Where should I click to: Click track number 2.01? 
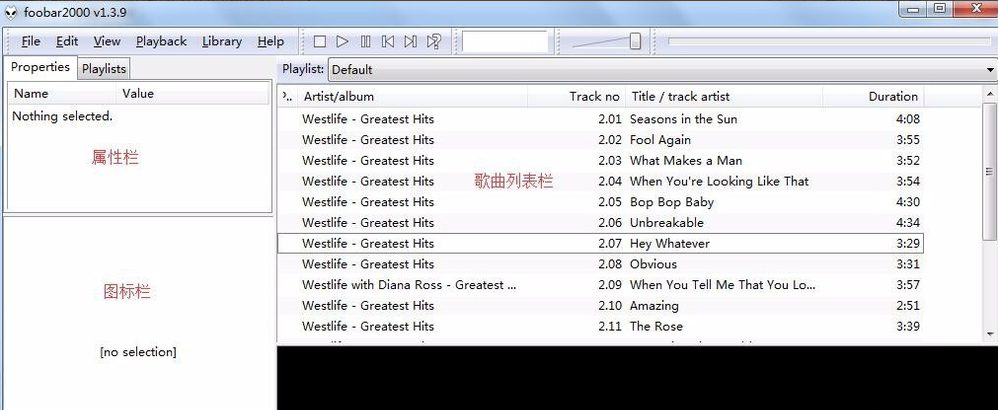pos(609,119)
